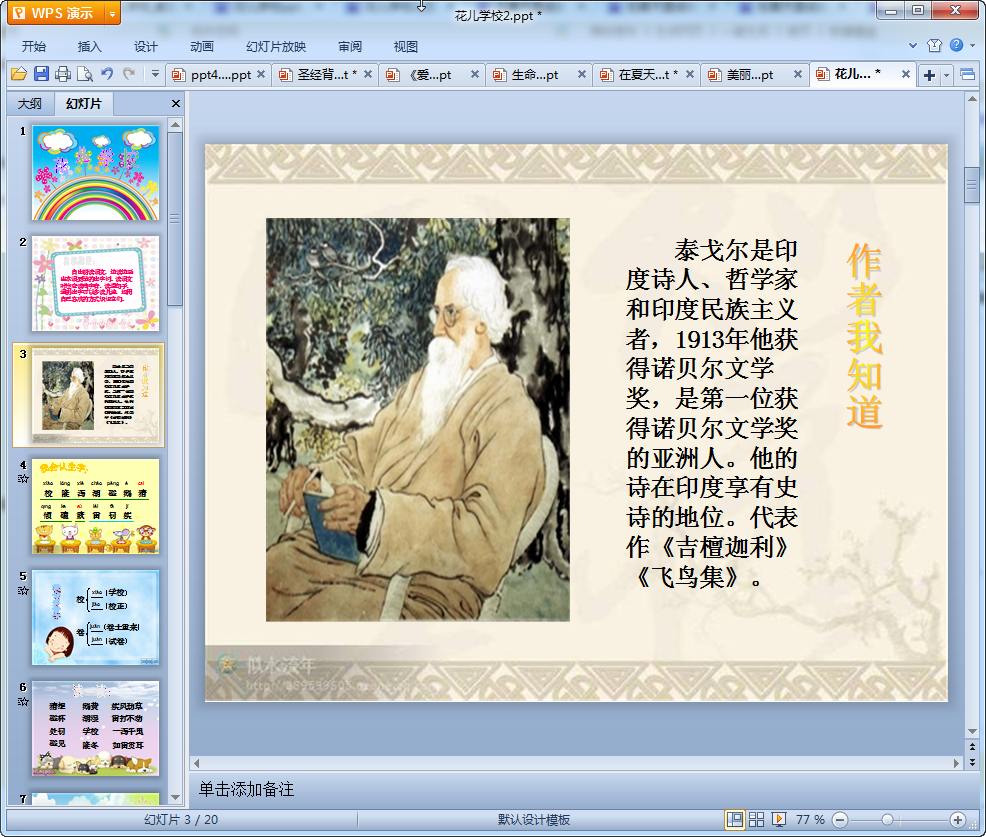Open the WPS 演示 application menu arrow
This screenshot has height=837, width=986.
click(113, 13)
